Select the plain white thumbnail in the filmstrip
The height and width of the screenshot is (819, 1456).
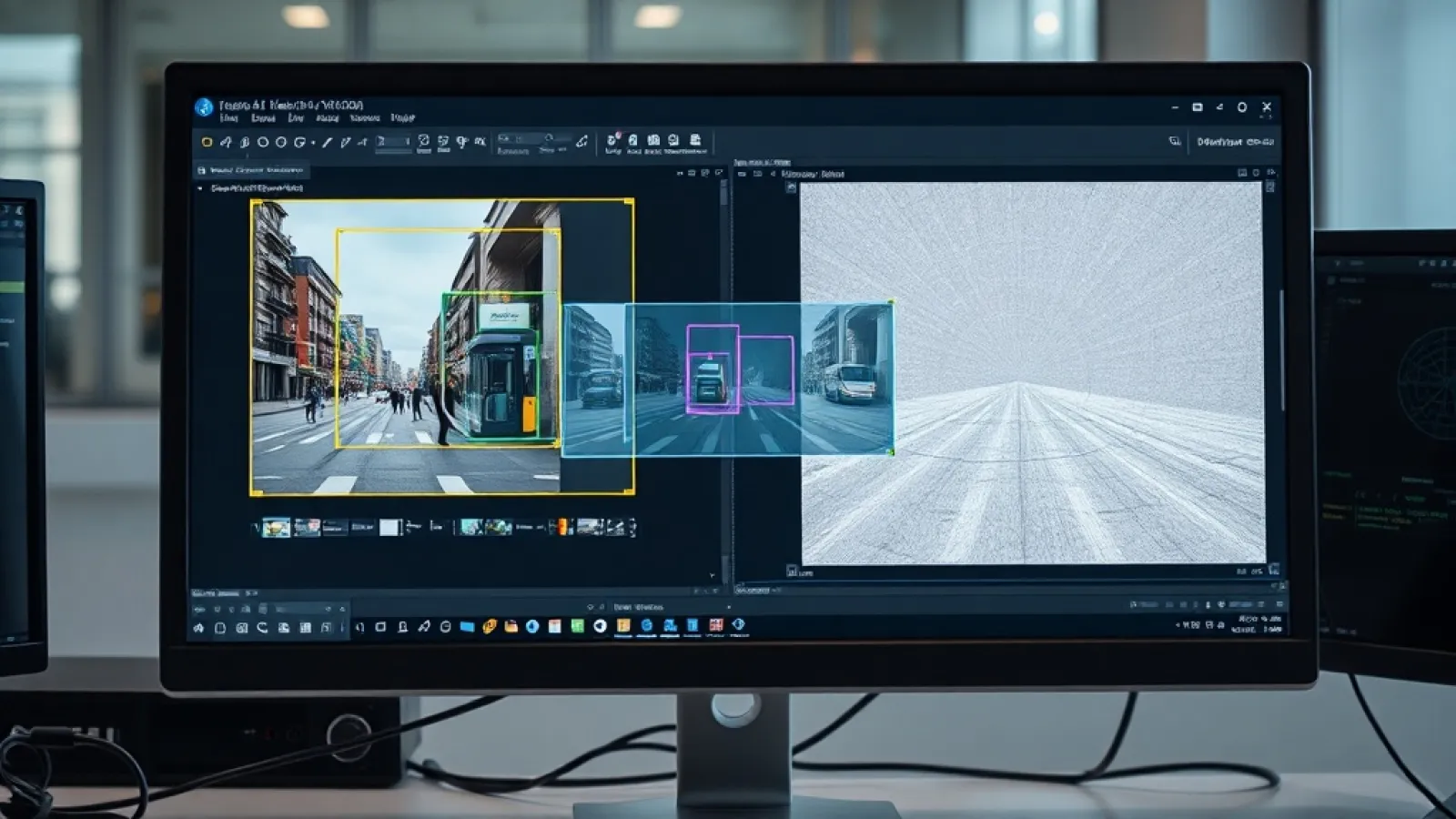[x=389, y=527]
